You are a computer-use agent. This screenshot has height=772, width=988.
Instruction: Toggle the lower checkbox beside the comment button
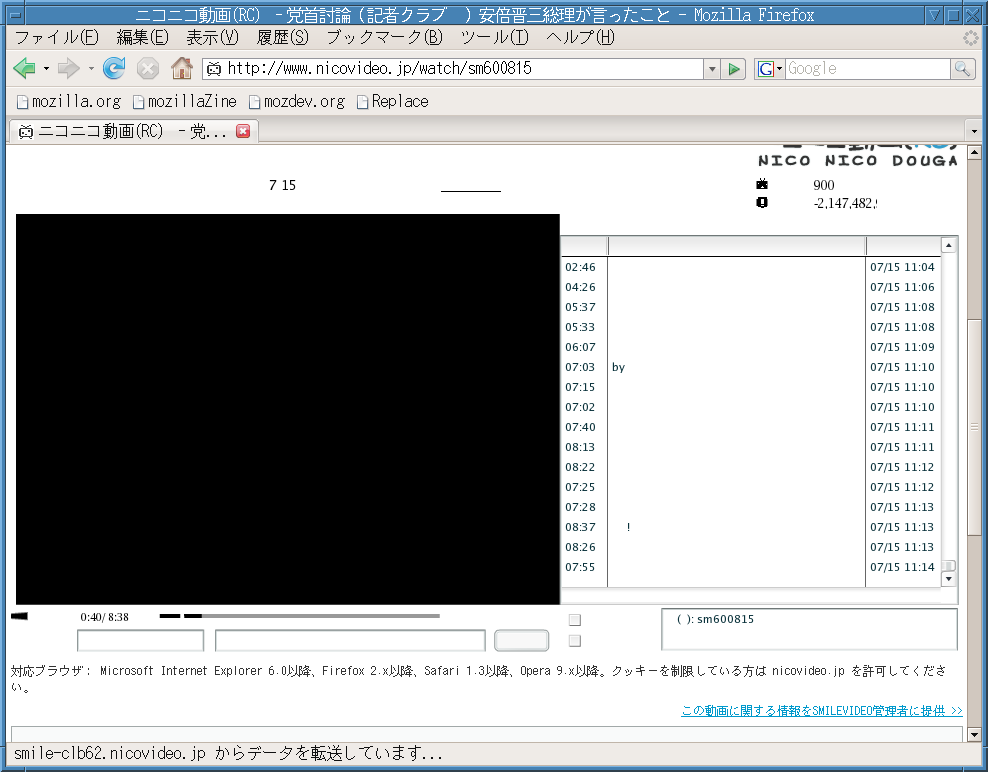tap(575, 641)
